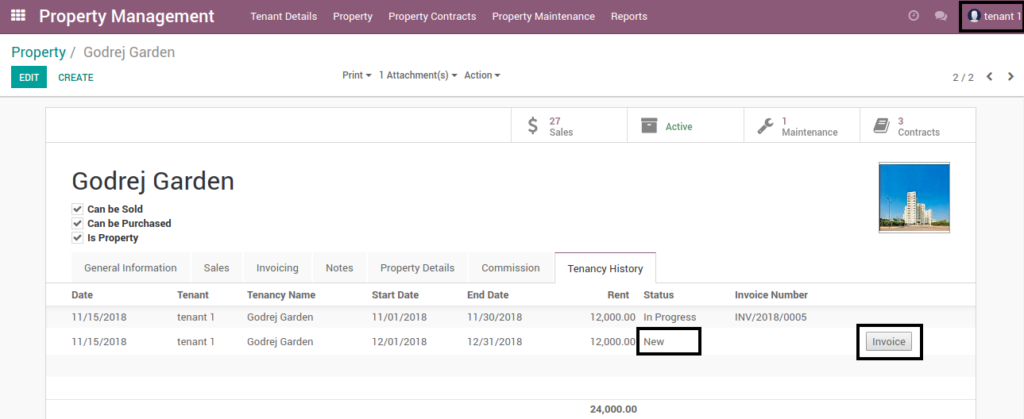
Task: Open the Contracts book stat button
Action: (918, 125)
